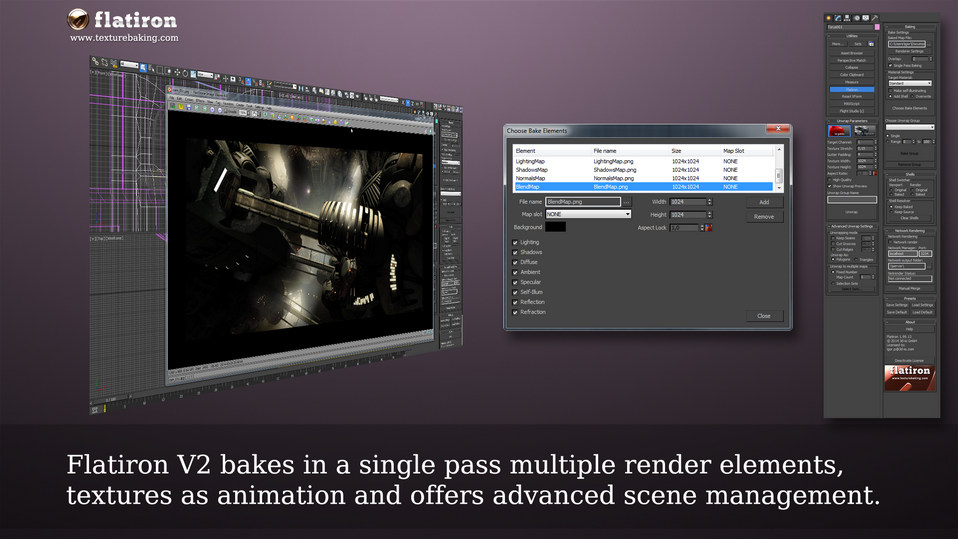Open the Background color swatch

pyautogui.click(x=555, y=227)
